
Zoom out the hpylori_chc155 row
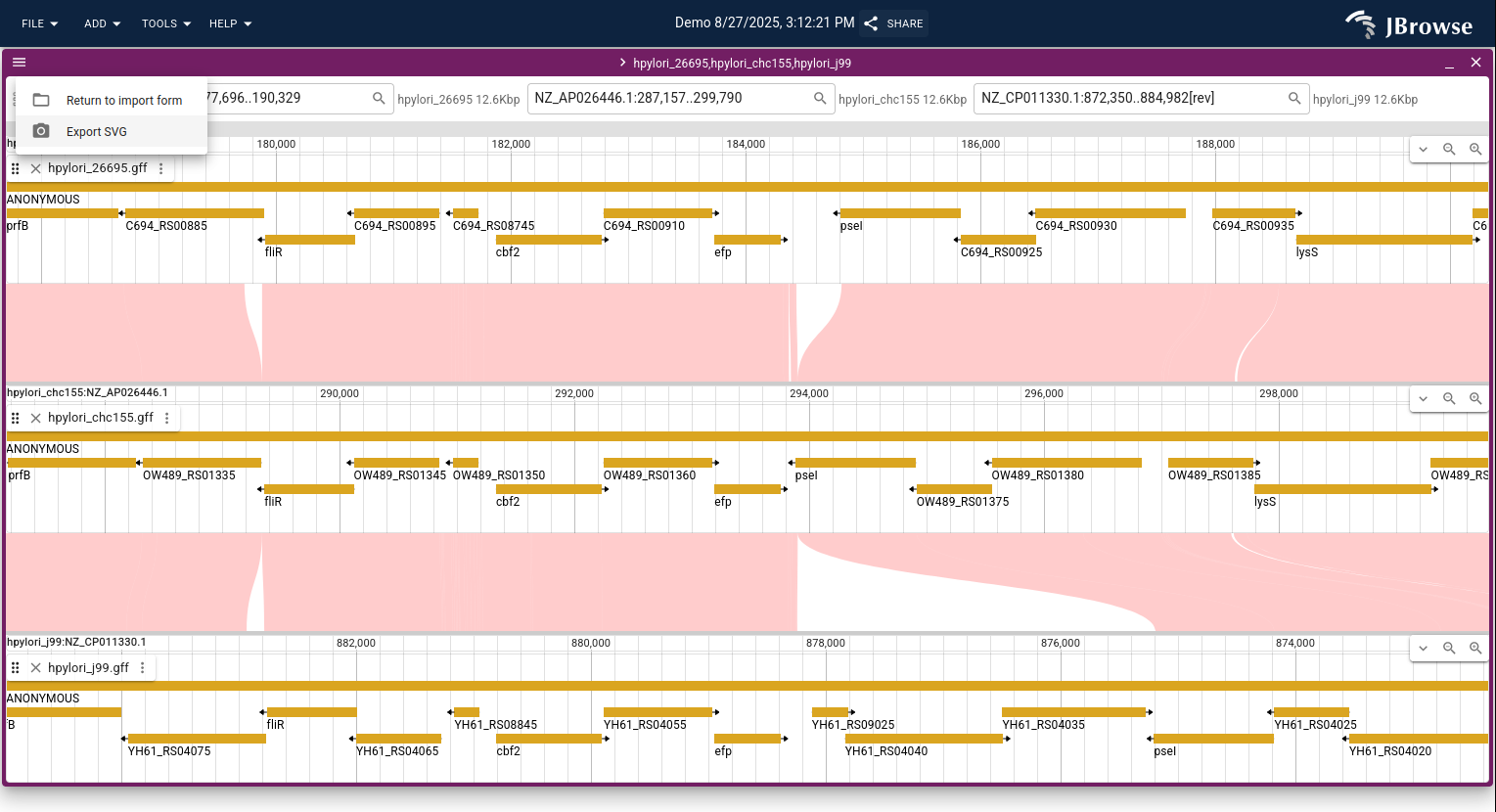[1449, 399]
